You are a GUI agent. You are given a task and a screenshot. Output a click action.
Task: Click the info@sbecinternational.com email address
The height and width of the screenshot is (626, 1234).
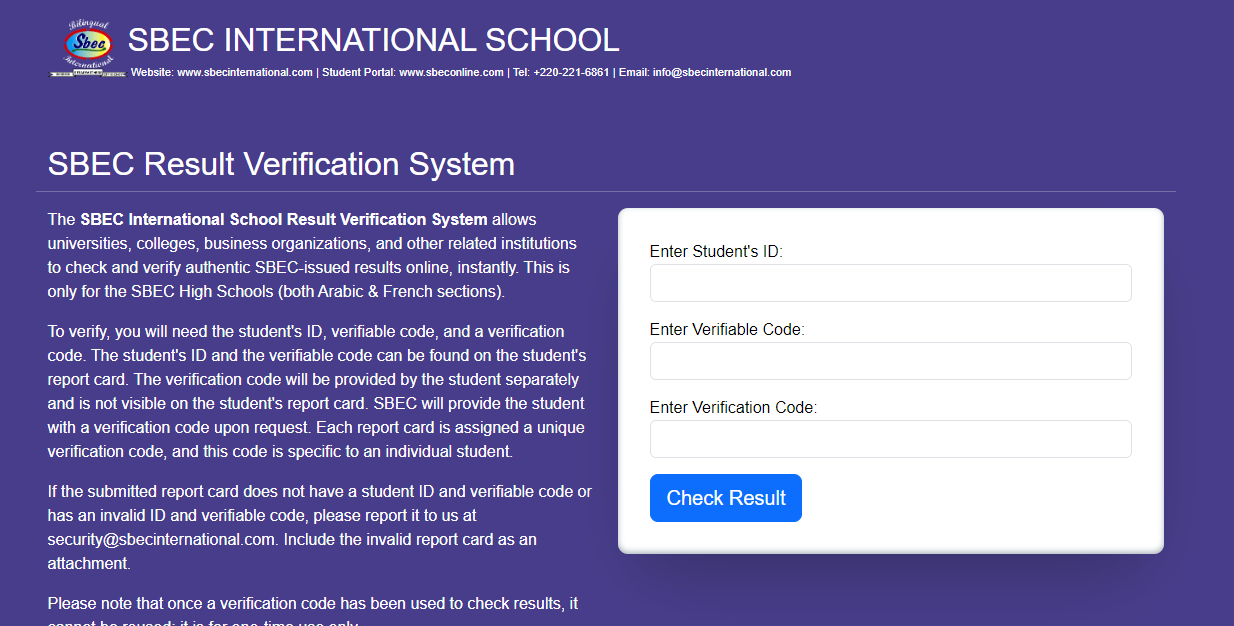pyautogui.click(x=722, y=72)
